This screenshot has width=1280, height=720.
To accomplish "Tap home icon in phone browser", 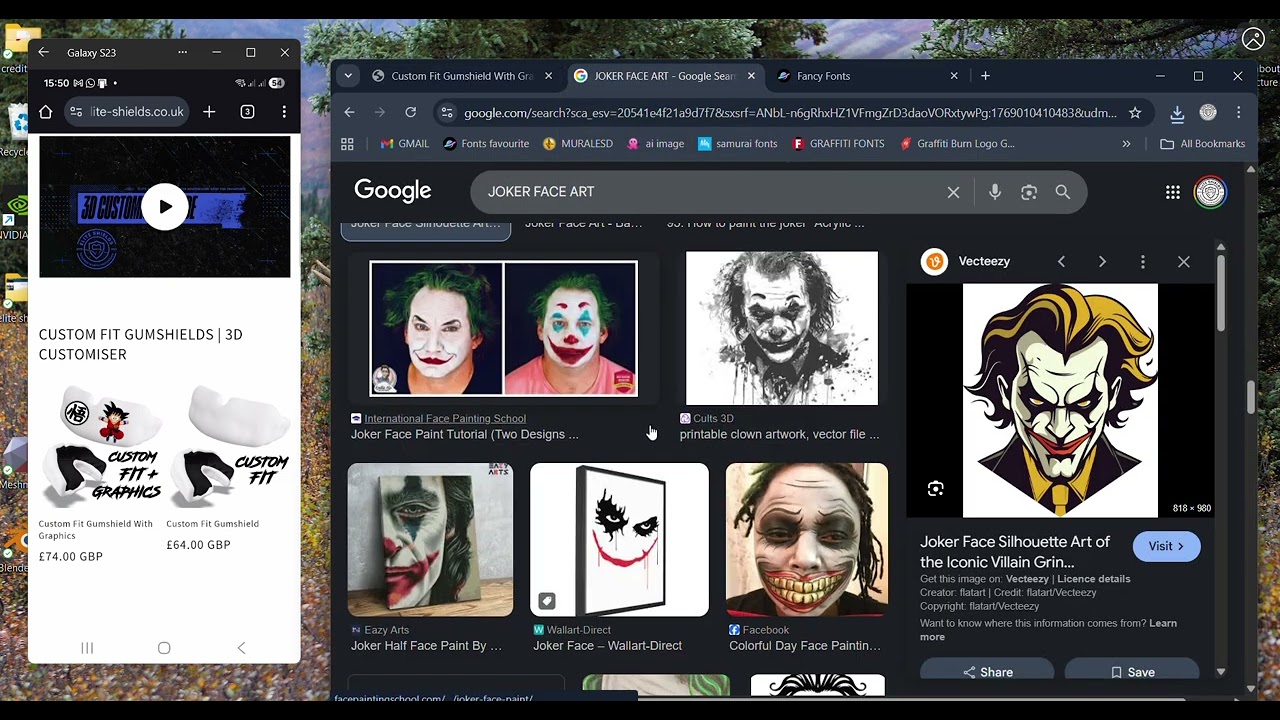I will click(x=45, y=112).
